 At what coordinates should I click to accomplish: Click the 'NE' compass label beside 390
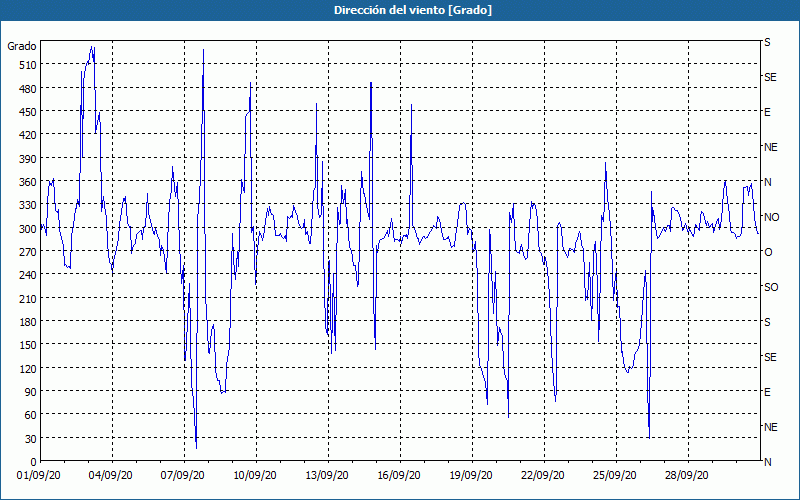[x=770, y=147]
